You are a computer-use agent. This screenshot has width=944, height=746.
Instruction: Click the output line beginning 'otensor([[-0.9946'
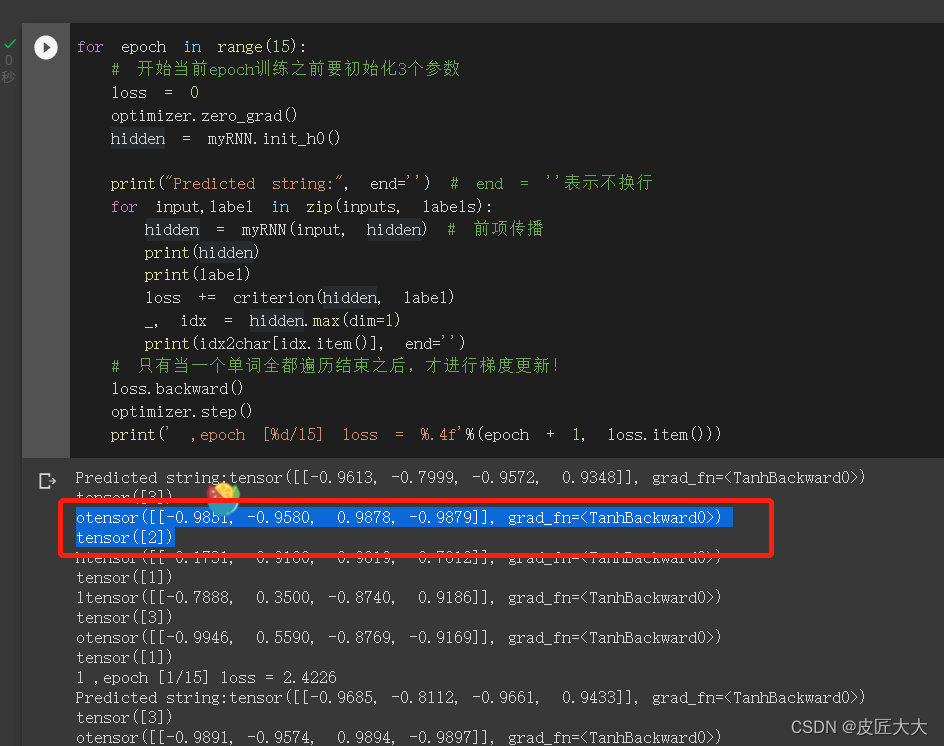[x=399, y=637]
